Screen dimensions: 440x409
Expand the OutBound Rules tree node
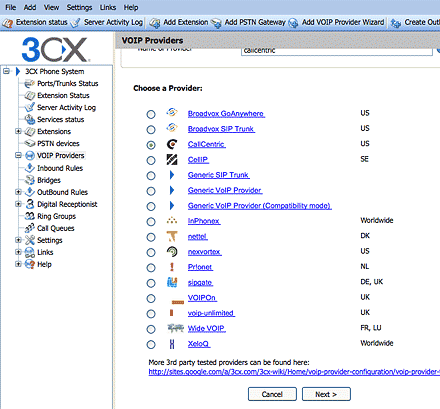click(x=18, y=192)
